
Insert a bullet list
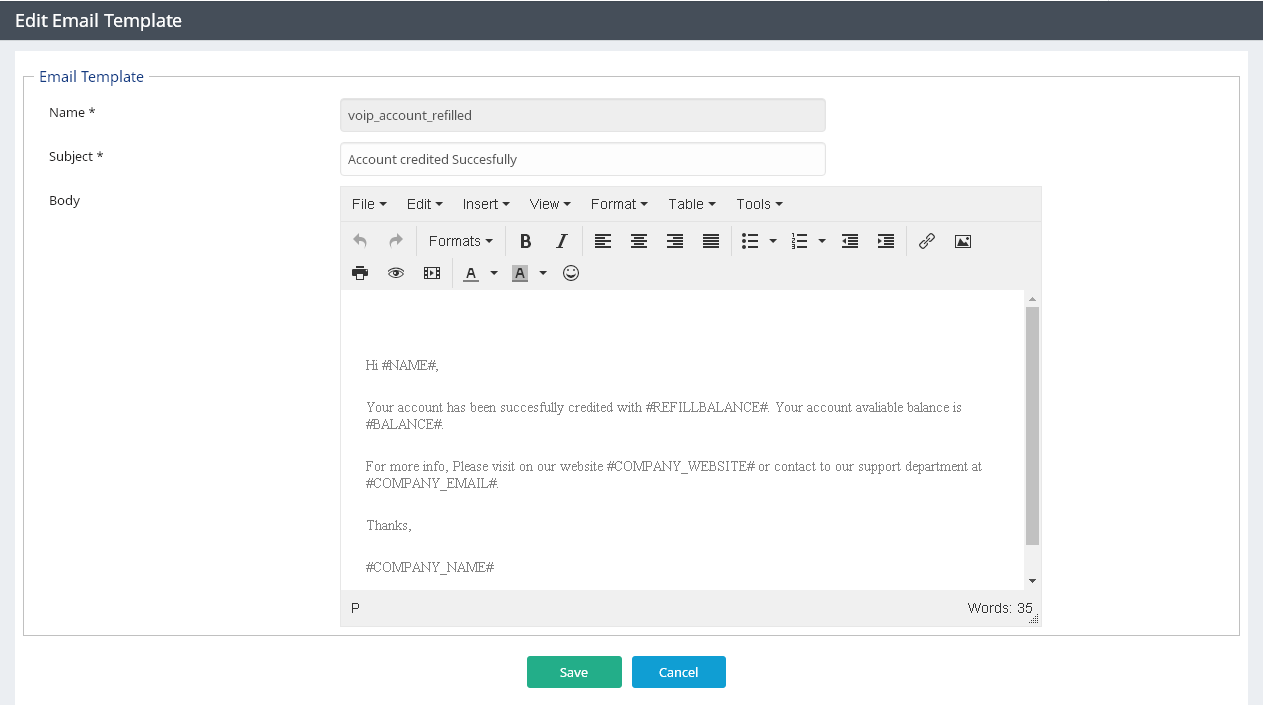tap(750, 241)
